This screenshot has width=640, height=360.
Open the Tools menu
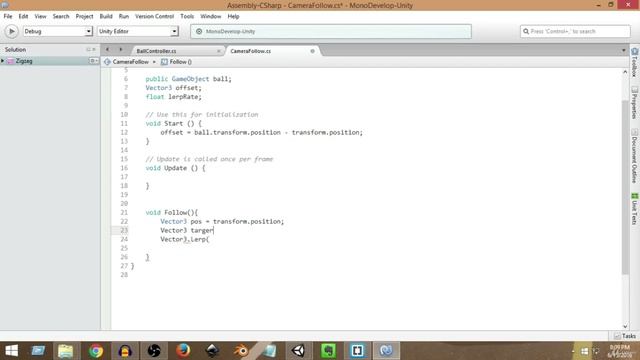pyautogui.click(x=187, y=16)
